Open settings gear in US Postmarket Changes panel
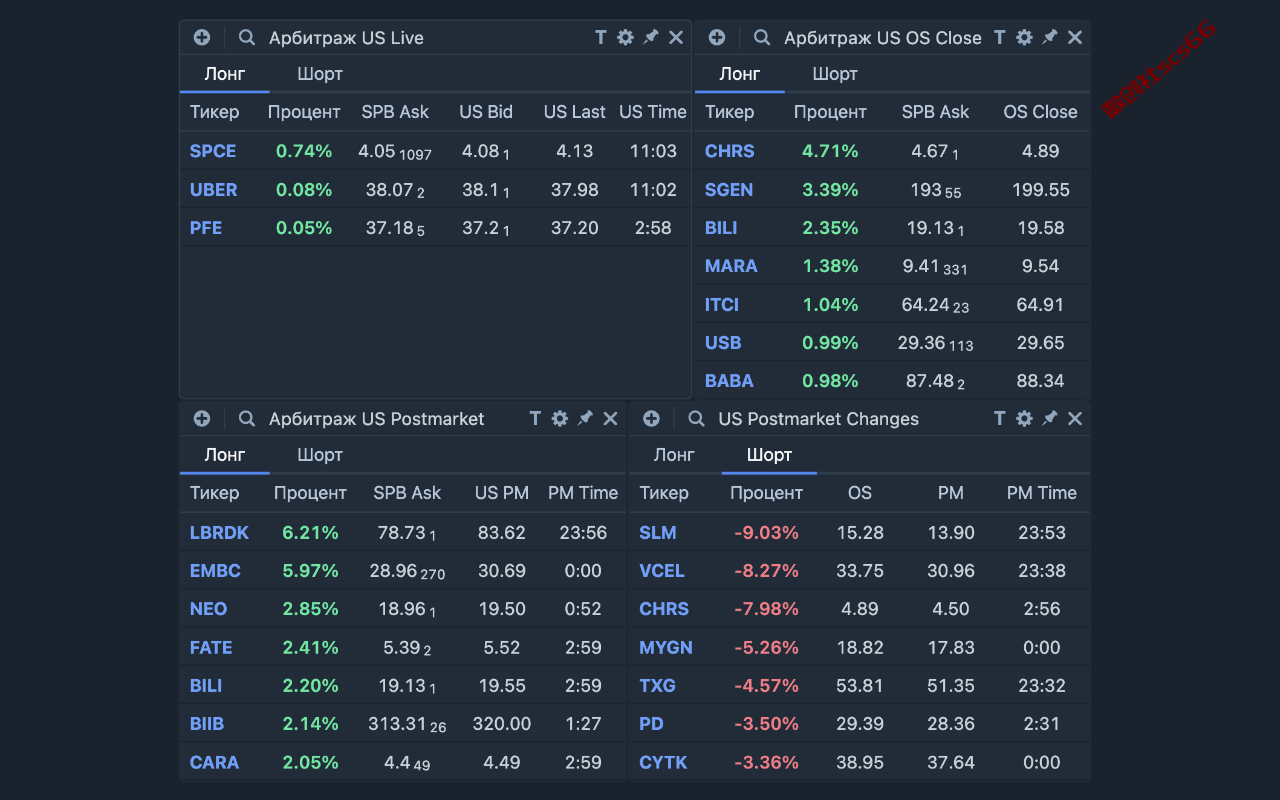The width and height of the screenshot is (1280, 800). (1024, 418)
